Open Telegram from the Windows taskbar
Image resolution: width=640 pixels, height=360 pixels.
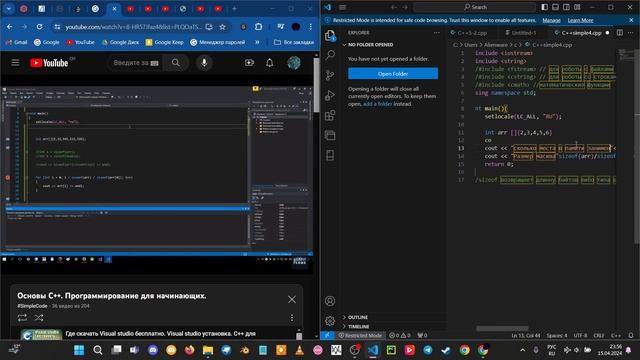click(428, 350)
